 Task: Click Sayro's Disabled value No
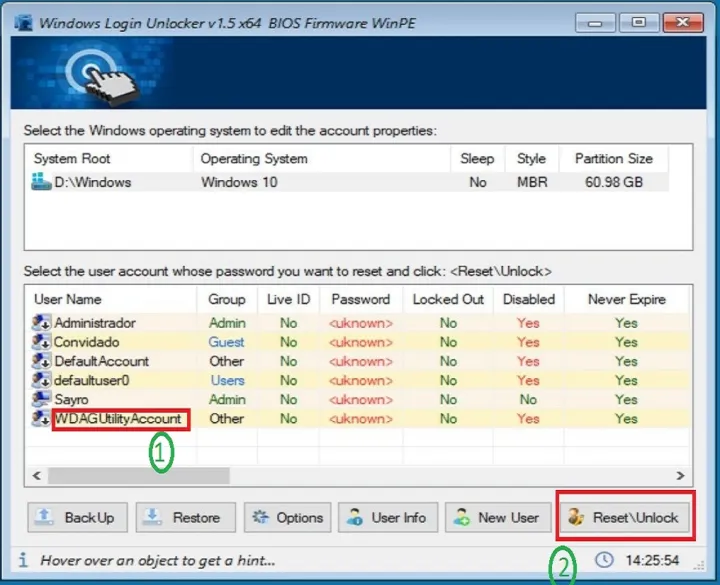(528, 399)
